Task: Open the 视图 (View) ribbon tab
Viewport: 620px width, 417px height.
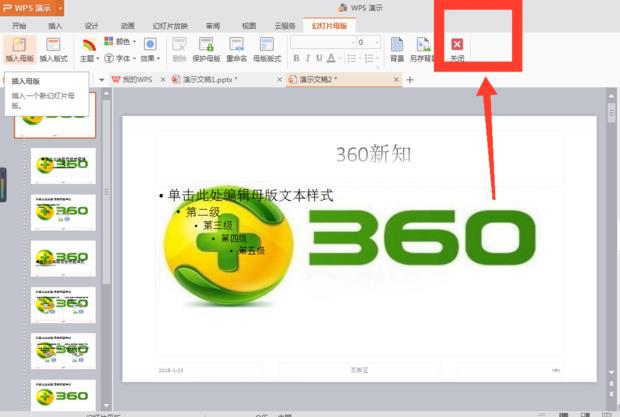Action: (249, 26)
